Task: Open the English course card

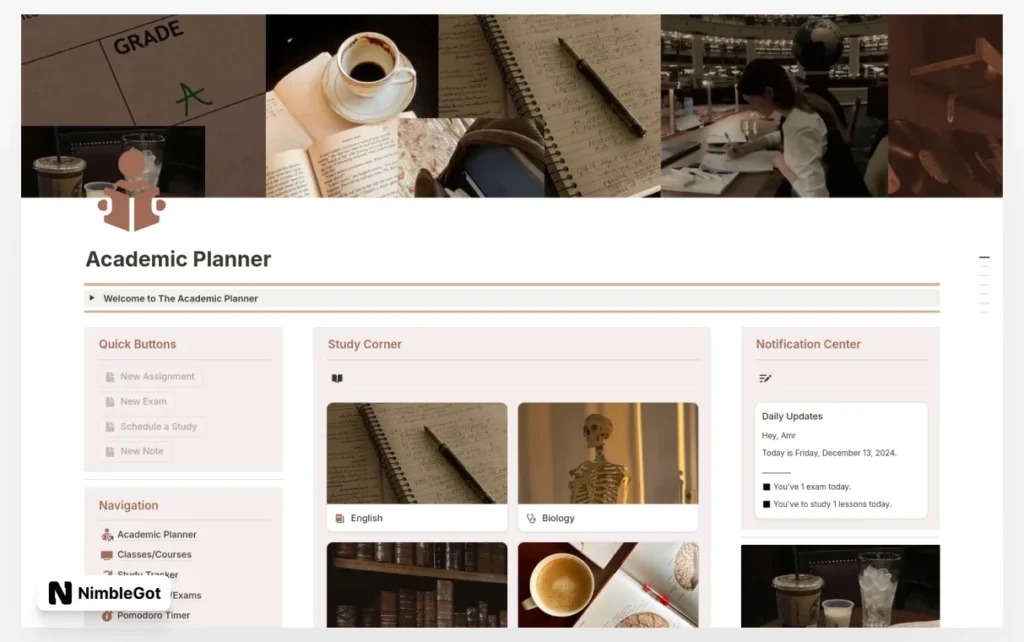Action: pyautogui.click(x=417, y=466)
